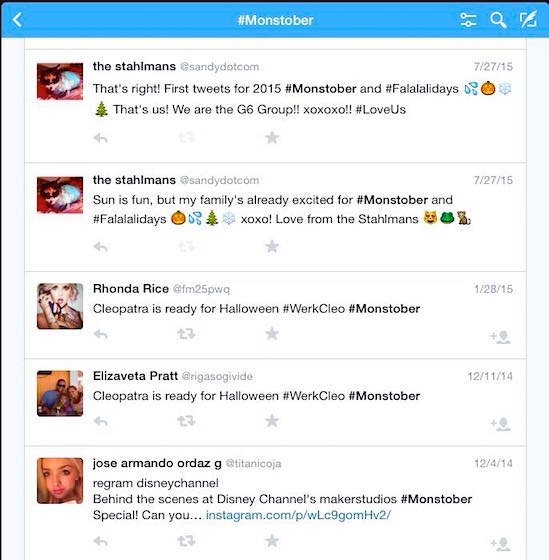
Task: Retweet Rhonda Rice's Cleopatra tweet
Action: 186,334
